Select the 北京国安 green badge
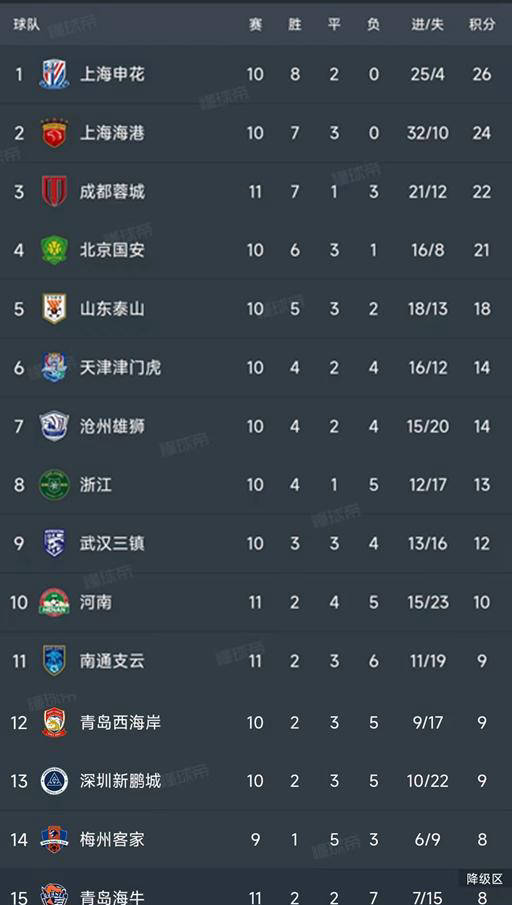This screenshot has width=512, height=905. click(x=54, y=250)
